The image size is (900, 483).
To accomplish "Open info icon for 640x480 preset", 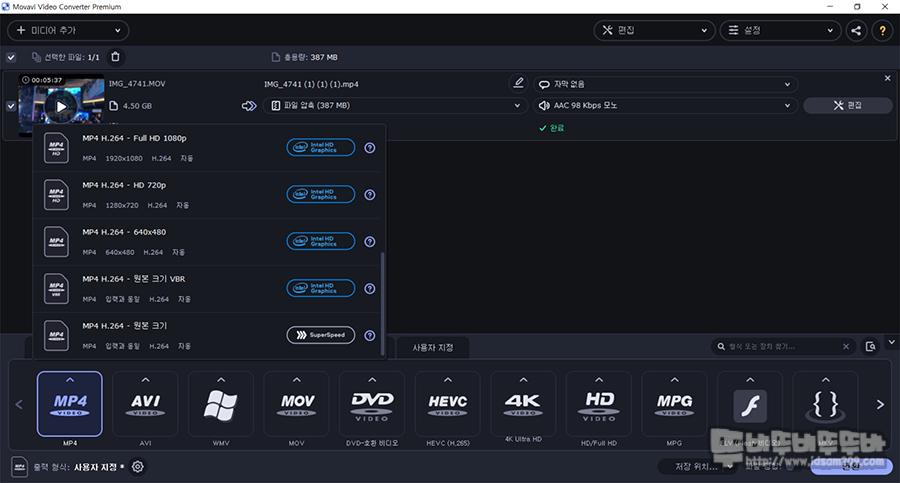I will 370,242.
